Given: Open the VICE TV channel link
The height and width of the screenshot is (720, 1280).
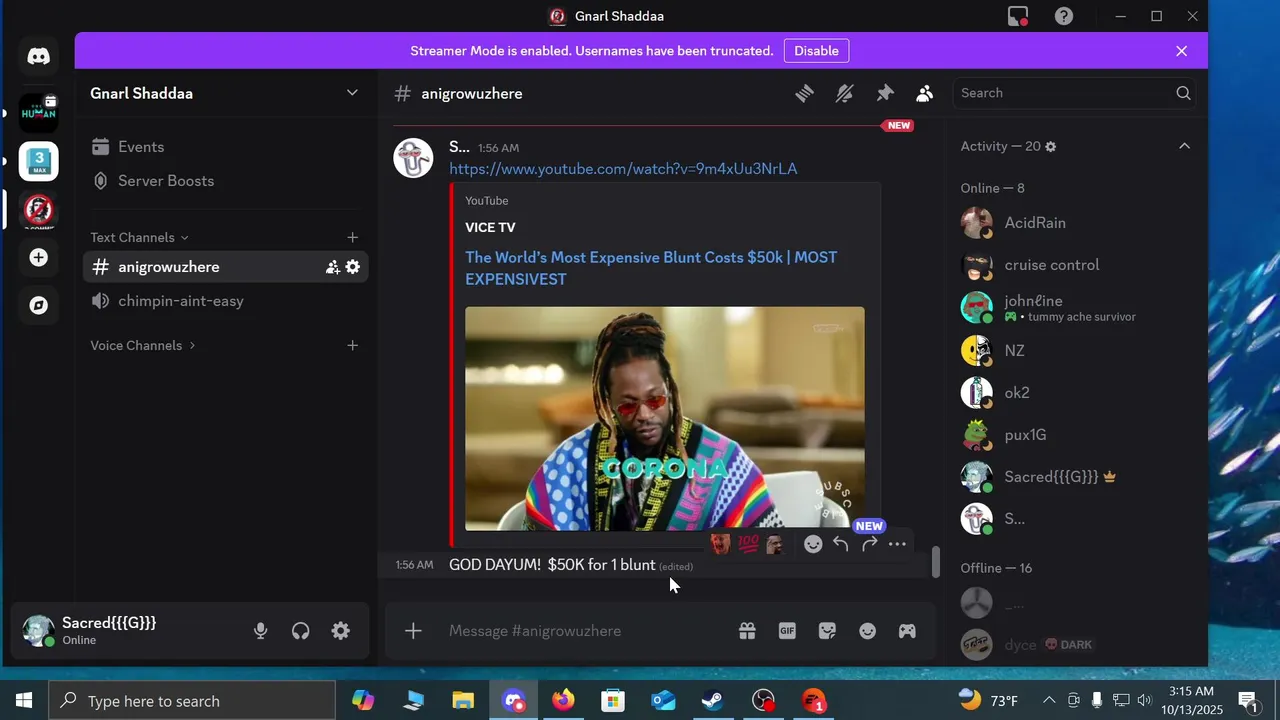Looking at the screenshot, I should point(490,227).
